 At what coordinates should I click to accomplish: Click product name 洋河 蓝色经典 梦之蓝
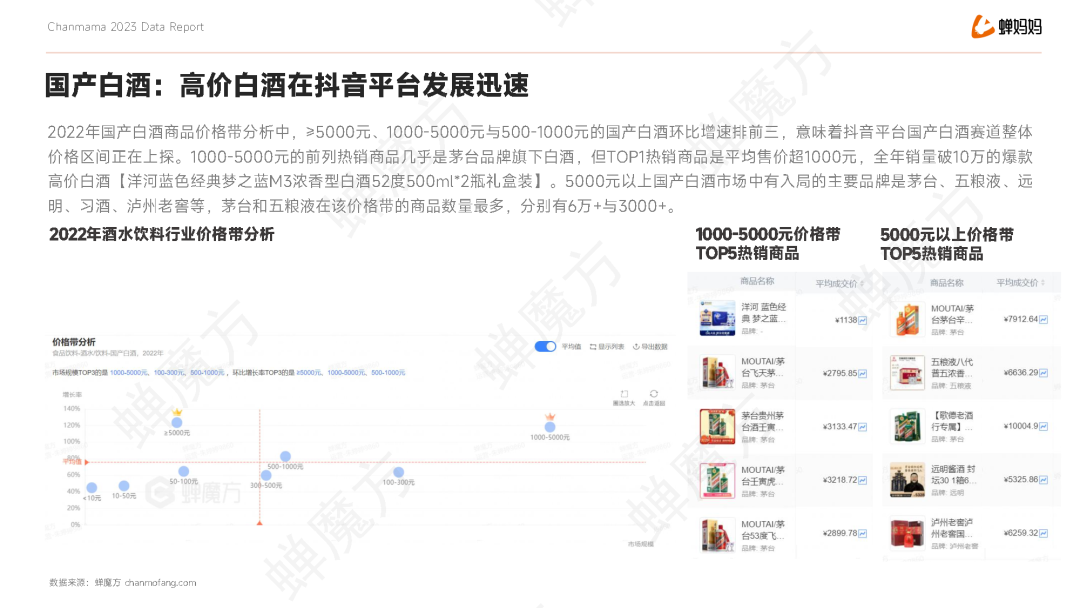763,313
